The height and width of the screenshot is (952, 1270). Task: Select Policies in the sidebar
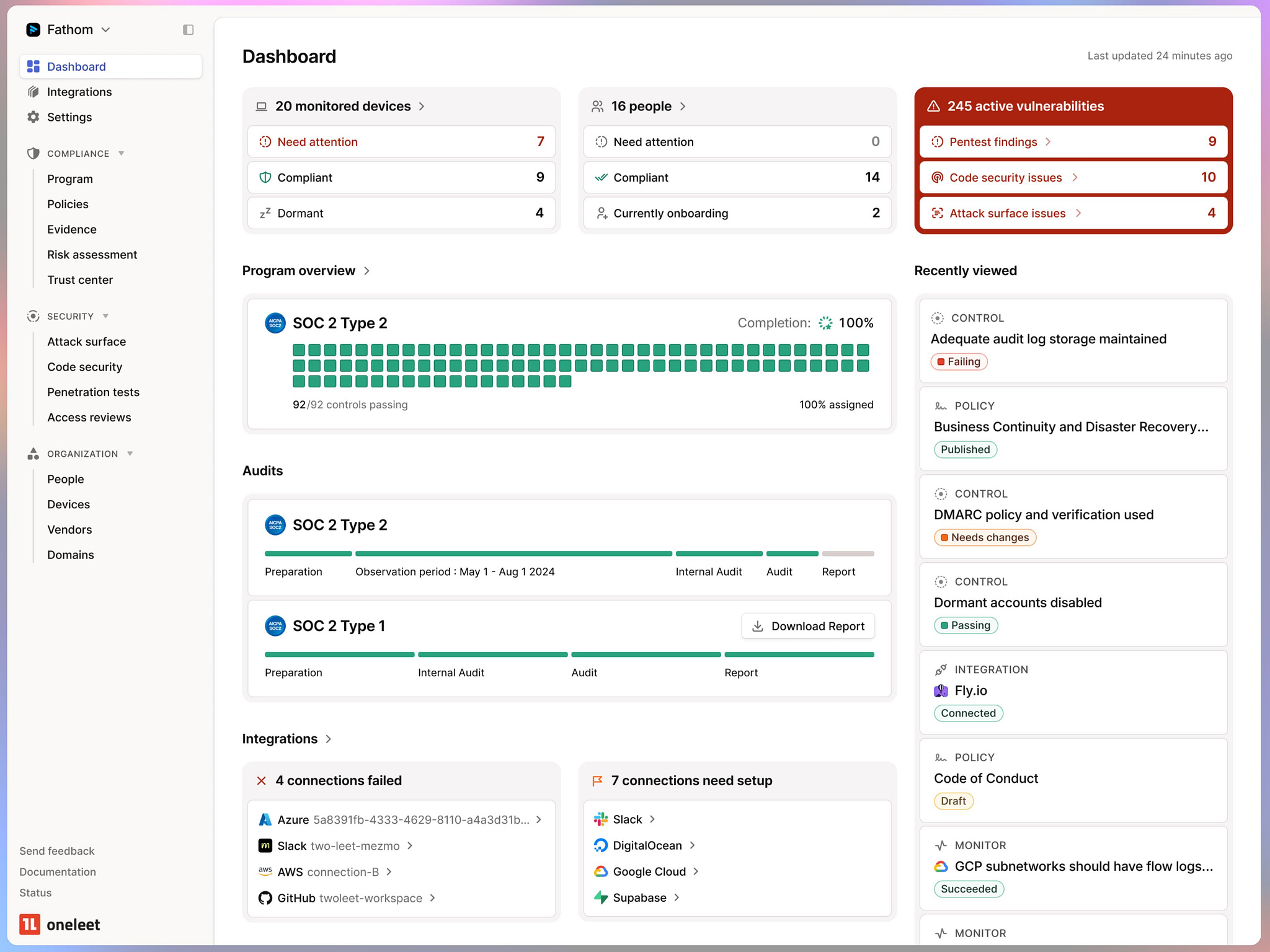pyautogui.click(x=68, y=204)
